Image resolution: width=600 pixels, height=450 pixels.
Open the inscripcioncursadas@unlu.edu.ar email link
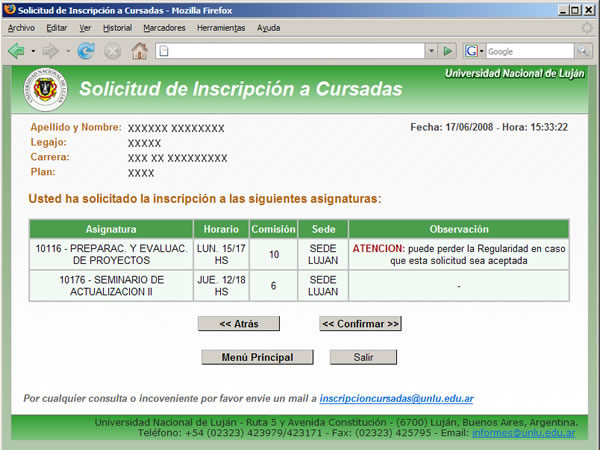click(x=396, y=398)
